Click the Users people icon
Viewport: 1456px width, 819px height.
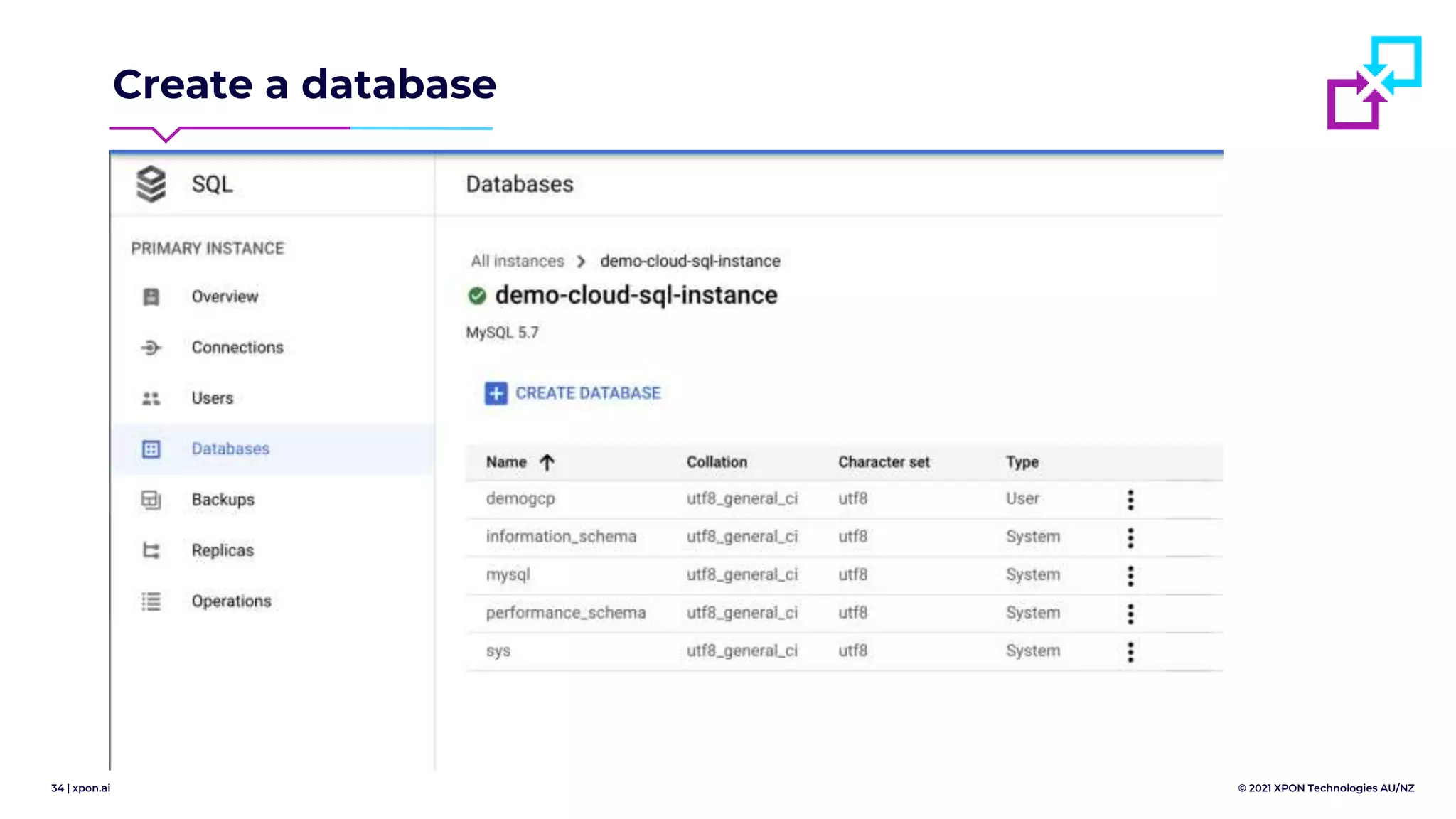point(151,398)
